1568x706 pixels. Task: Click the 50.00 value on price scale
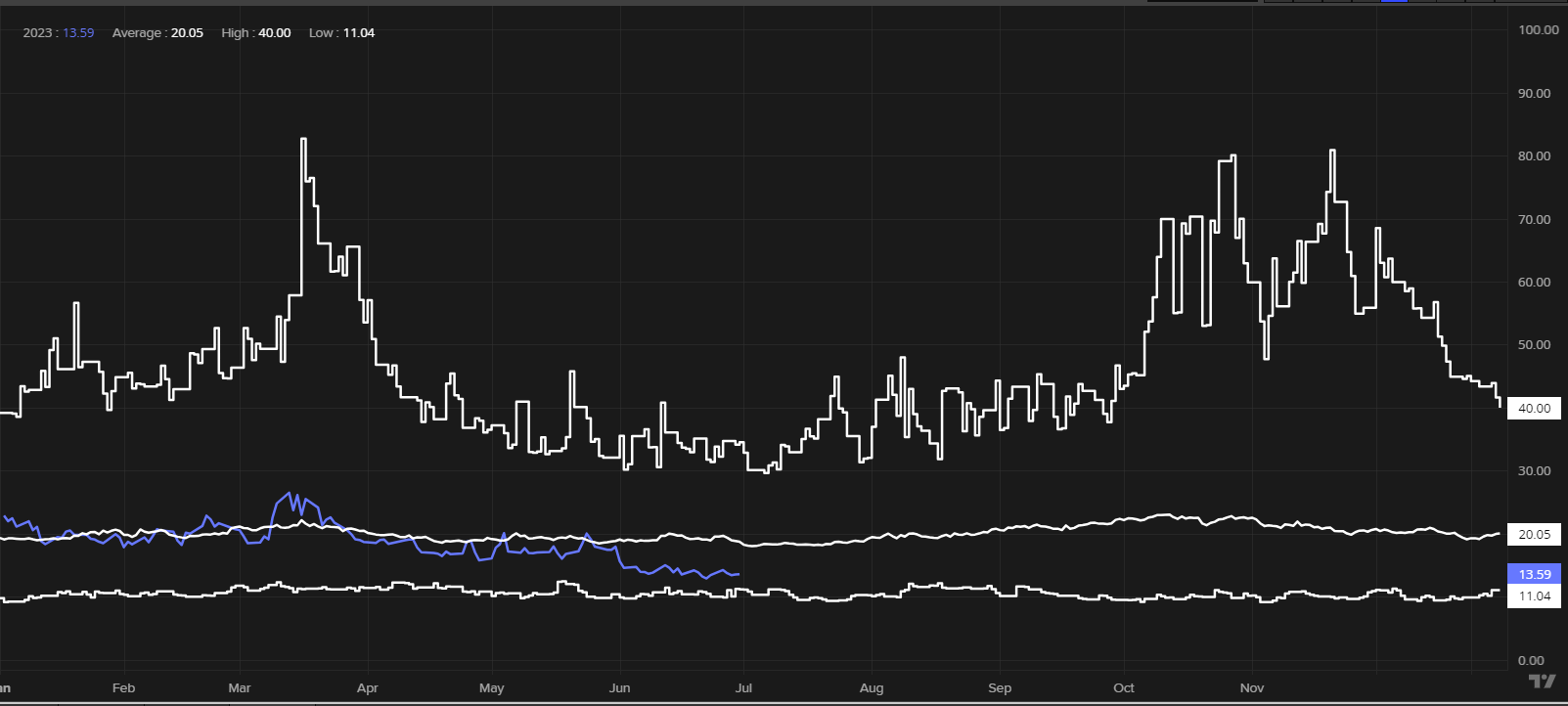click(x=1534, y=345)
